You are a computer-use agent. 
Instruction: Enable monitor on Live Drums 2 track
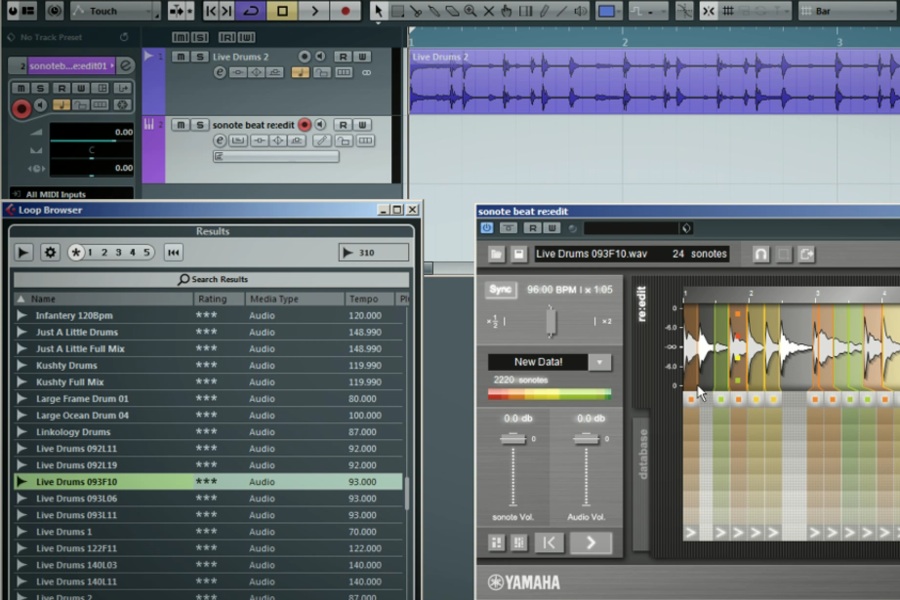click(x=320, y=56)
